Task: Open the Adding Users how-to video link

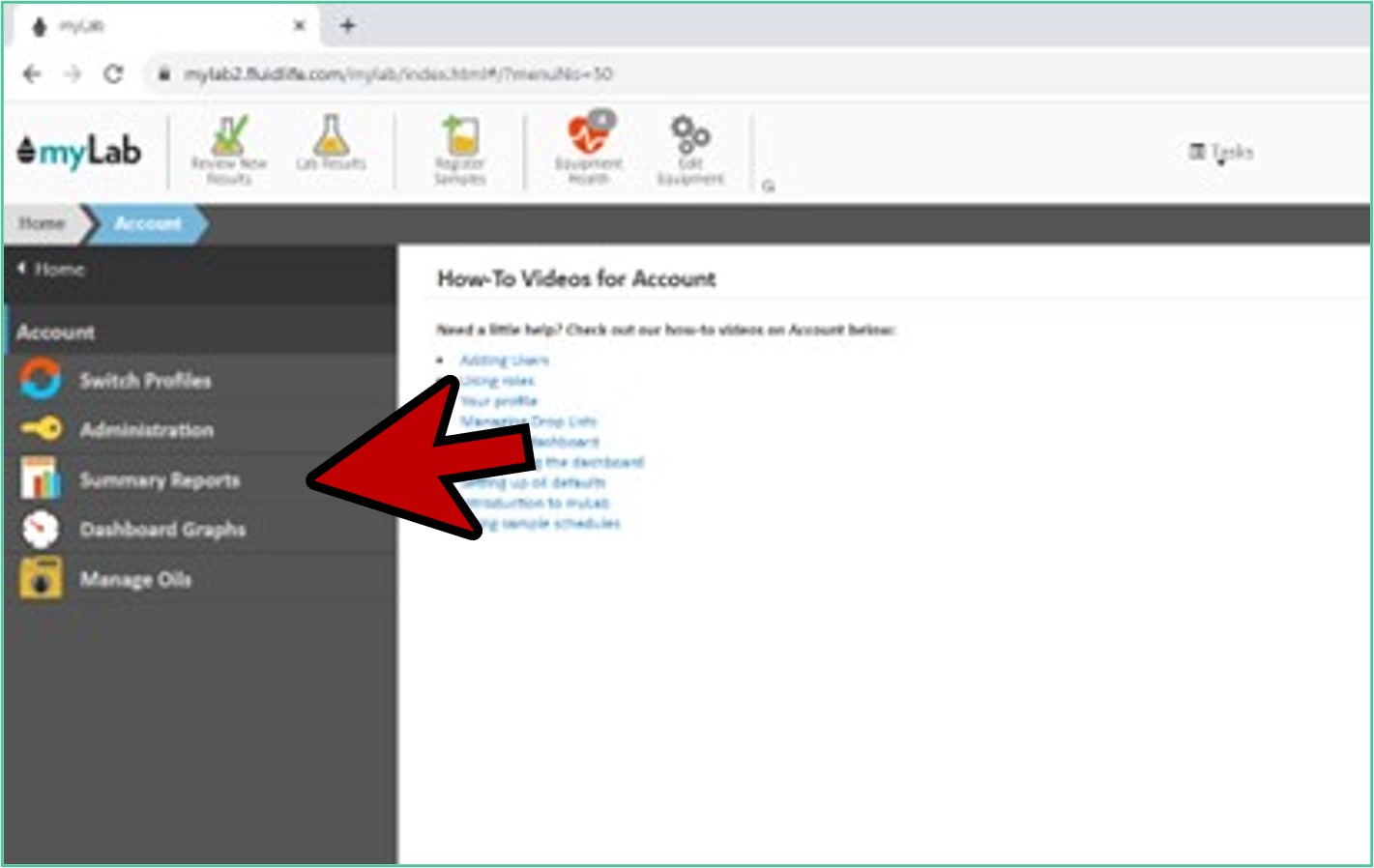Action: 504,361
